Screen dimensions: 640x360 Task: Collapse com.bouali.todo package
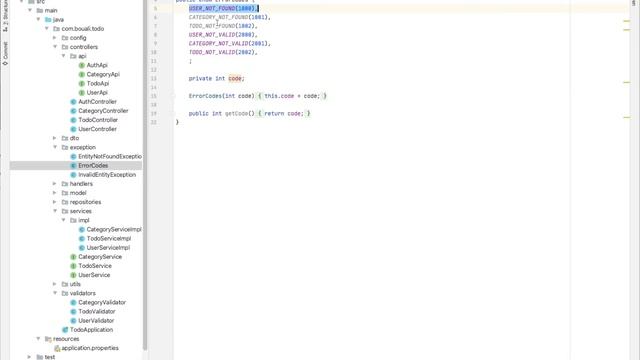coord(47,29)
